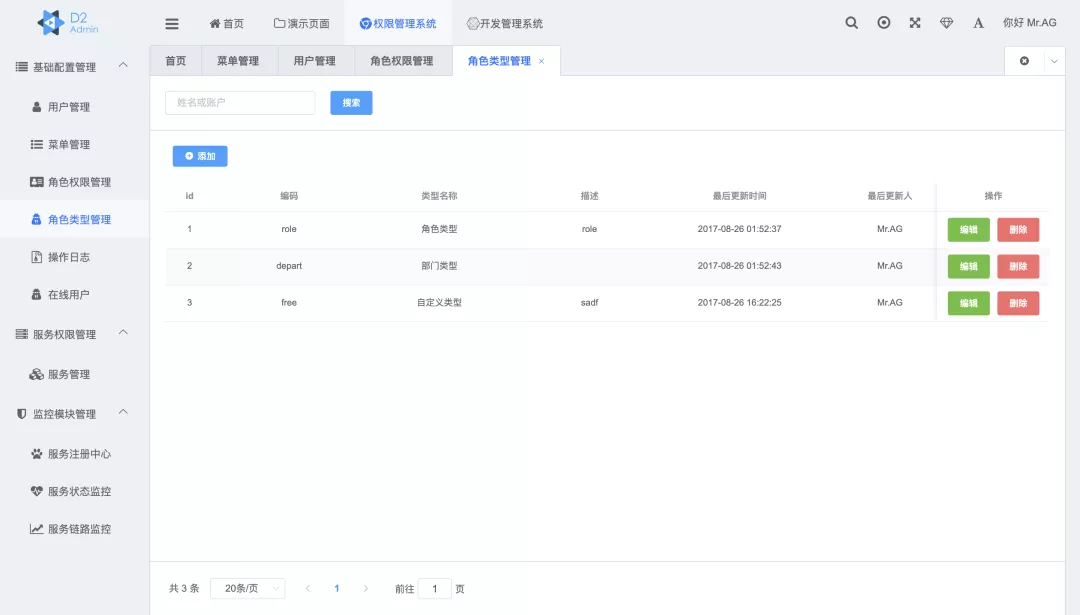Toggle fullscreen with the expand arrows icon

coord(914,22)
